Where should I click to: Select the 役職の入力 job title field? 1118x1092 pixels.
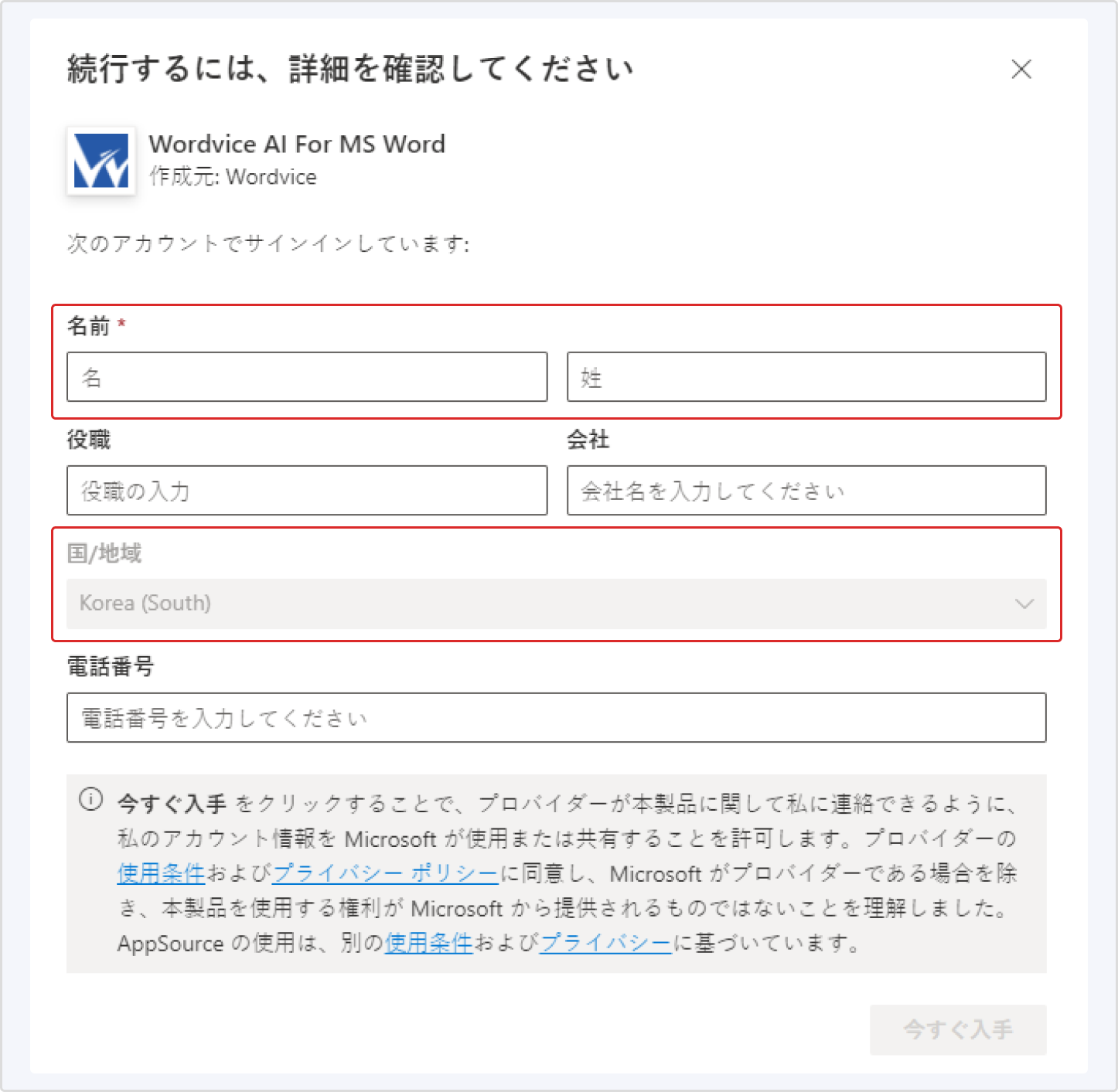tap(306, 491)
